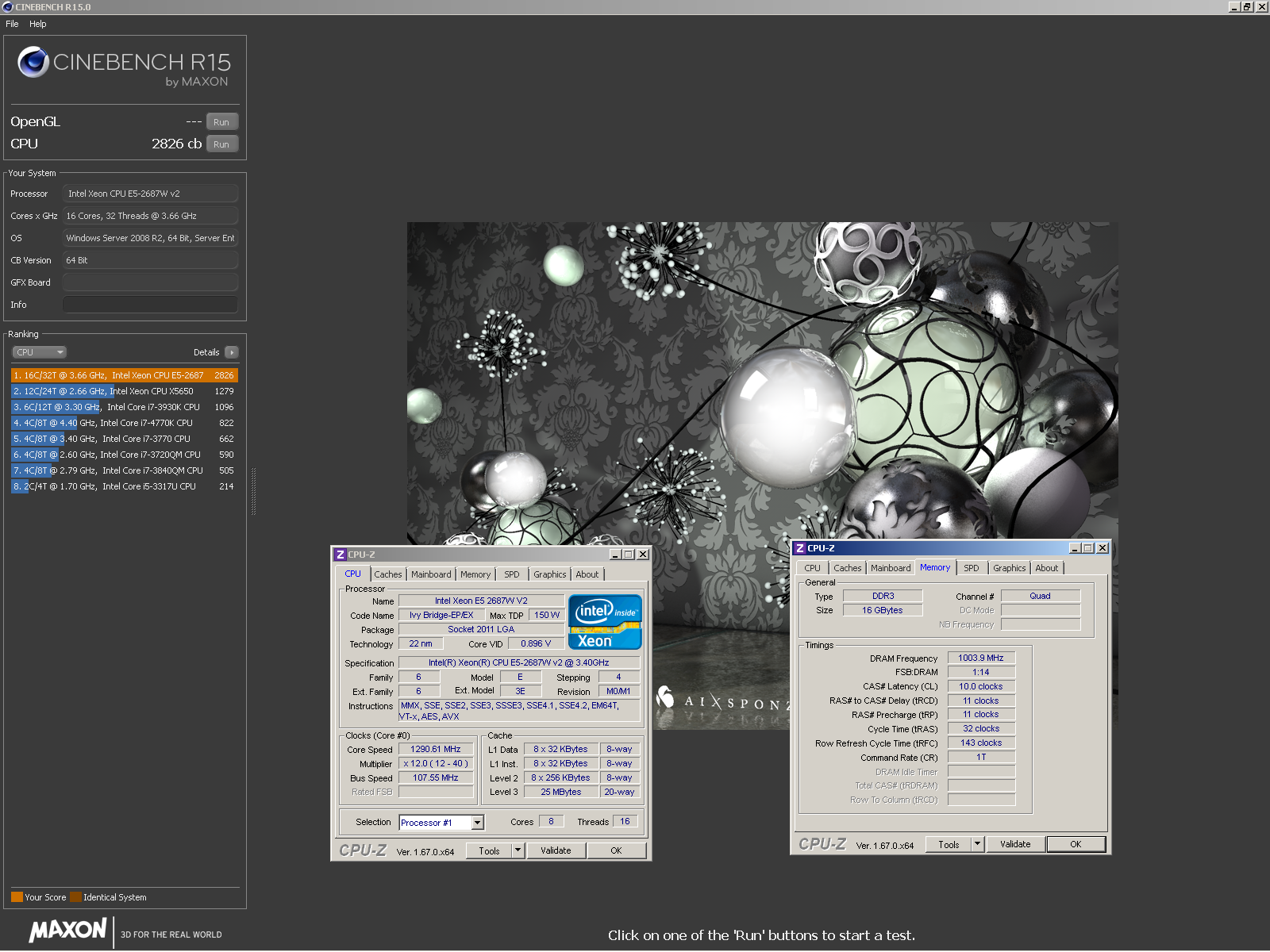Click Tools button in left CPU-Z window
The height and width of the screenshot is (952, 1270).
click(x=489, y=851)
